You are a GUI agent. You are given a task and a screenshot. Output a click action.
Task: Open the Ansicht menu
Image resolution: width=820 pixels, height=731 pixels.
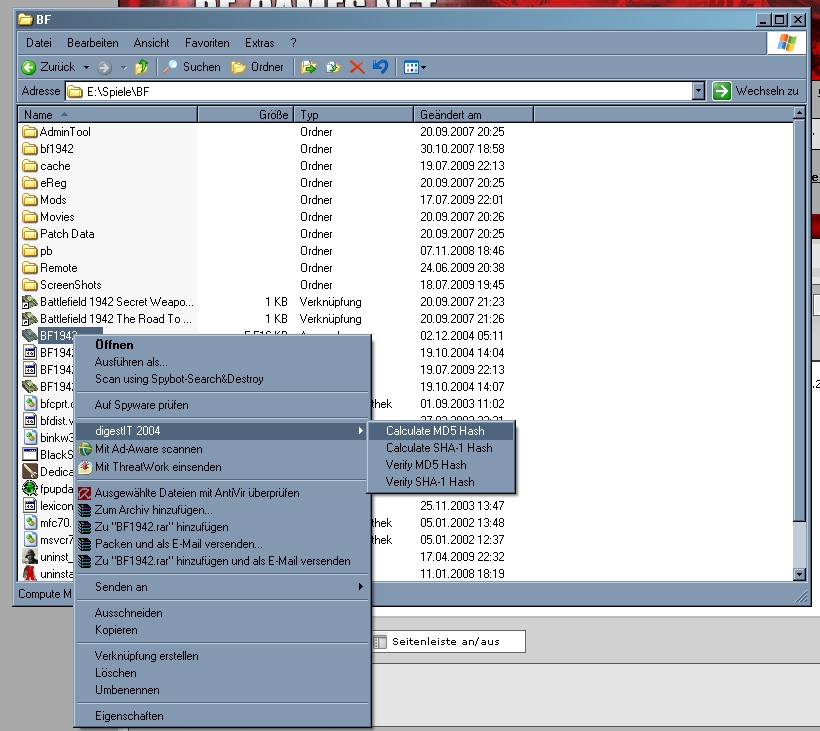click(x=151, y=43)
